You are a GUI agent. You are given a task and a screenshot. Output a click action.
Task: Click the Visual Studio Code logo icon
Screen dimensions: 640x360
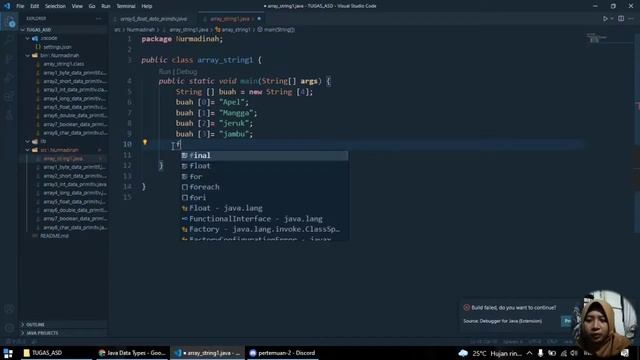pos(7,6)
